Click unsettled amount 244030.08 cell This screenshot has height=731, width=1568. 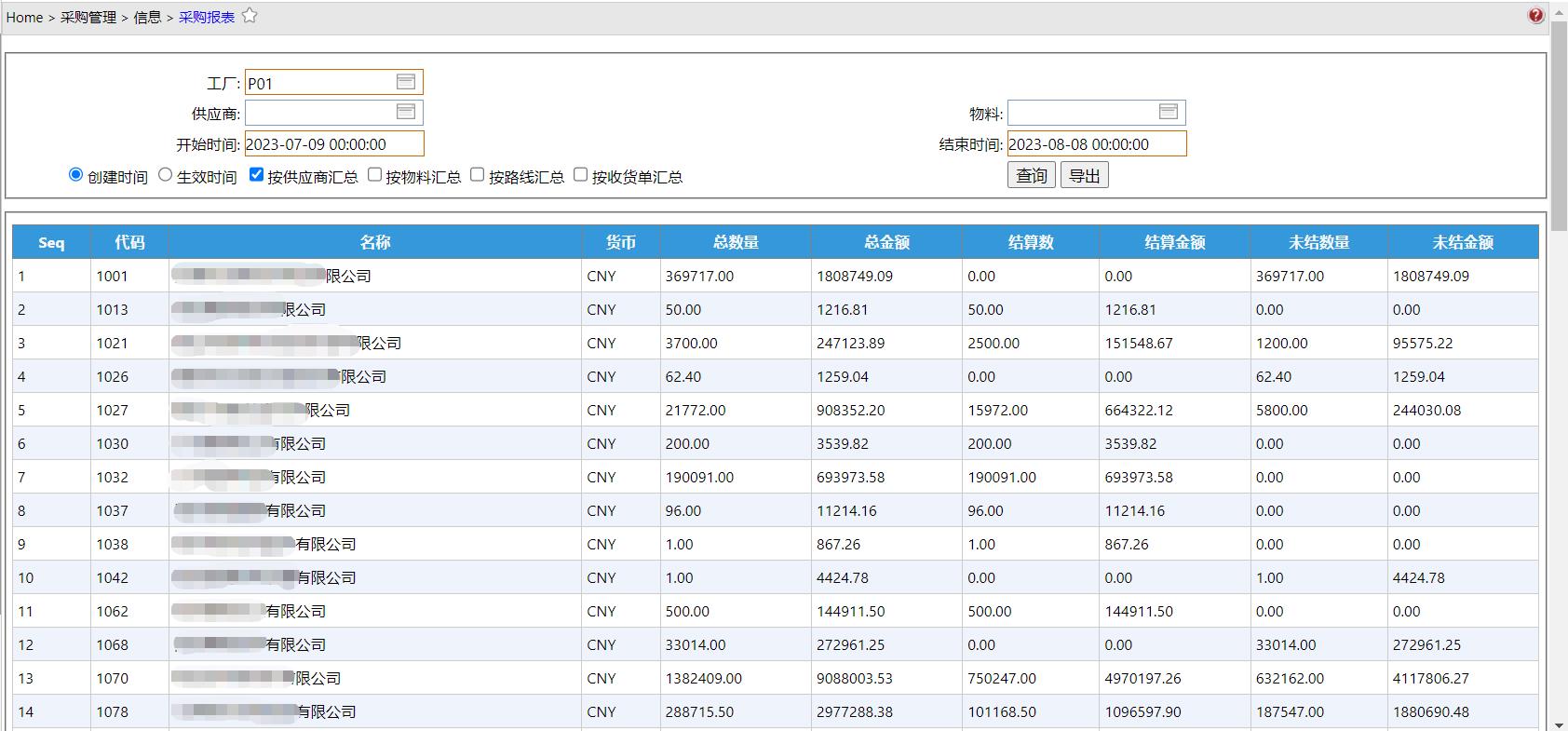[x=1463, y=410]
